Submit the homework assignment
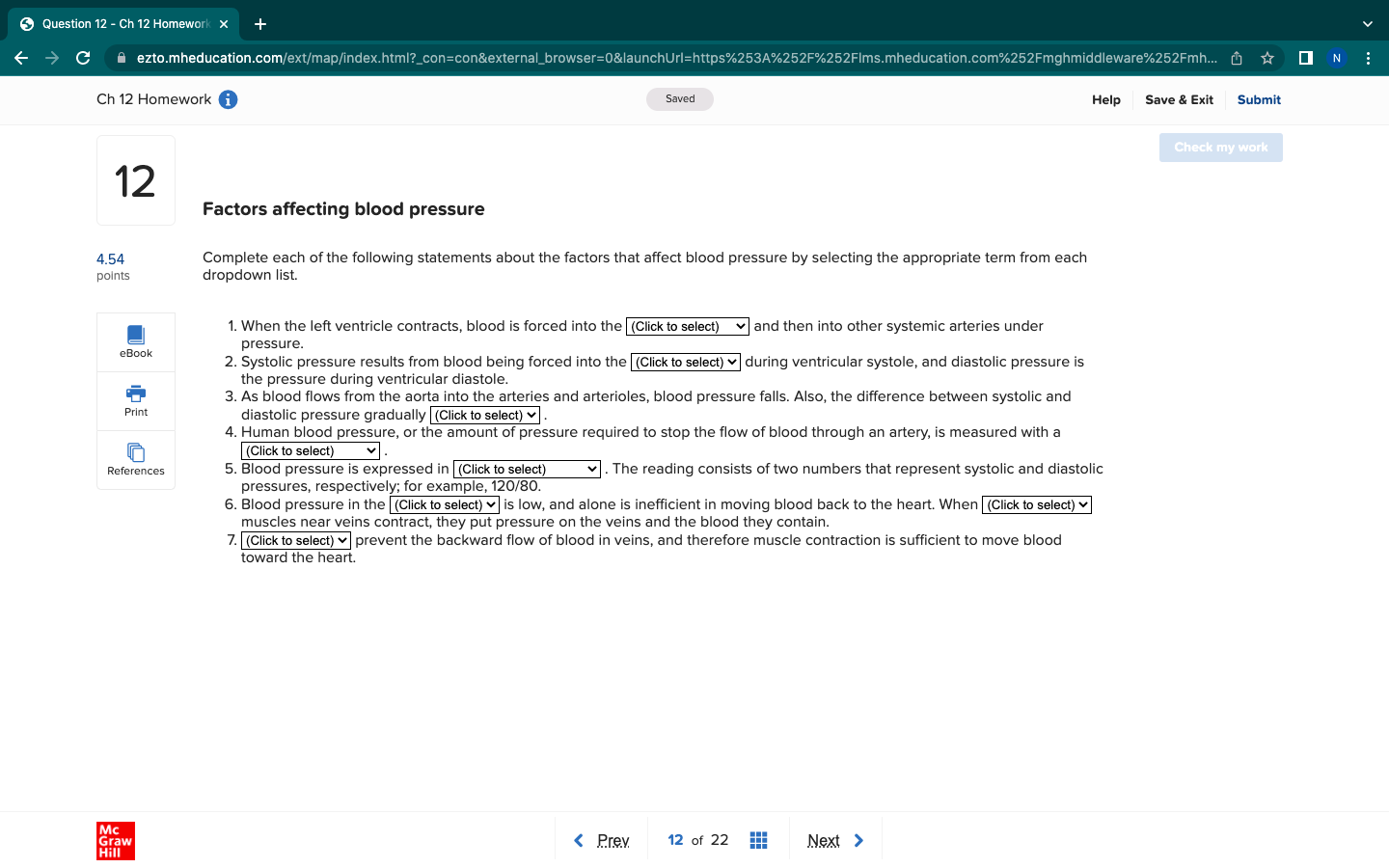This screenshot has width=1389, height=868. (1259, 99)
